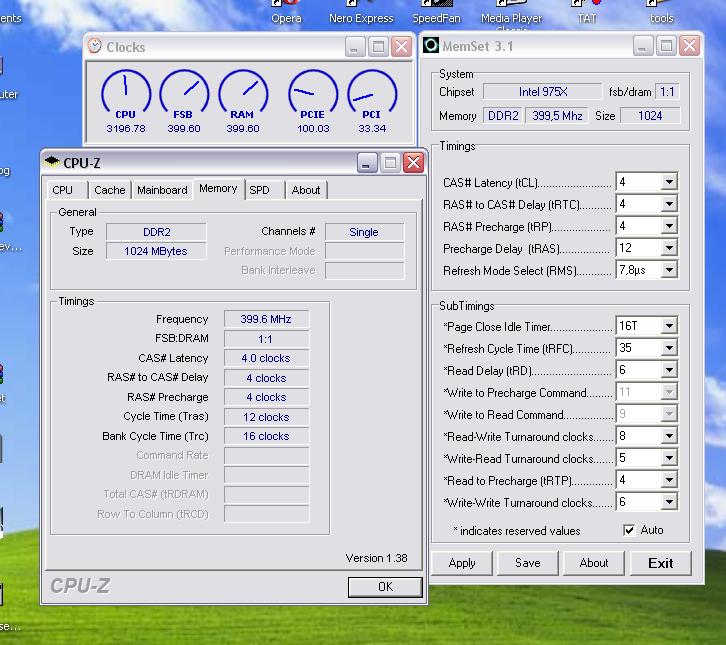
Task: Click the Version 1.38 text
Action: 376,558
